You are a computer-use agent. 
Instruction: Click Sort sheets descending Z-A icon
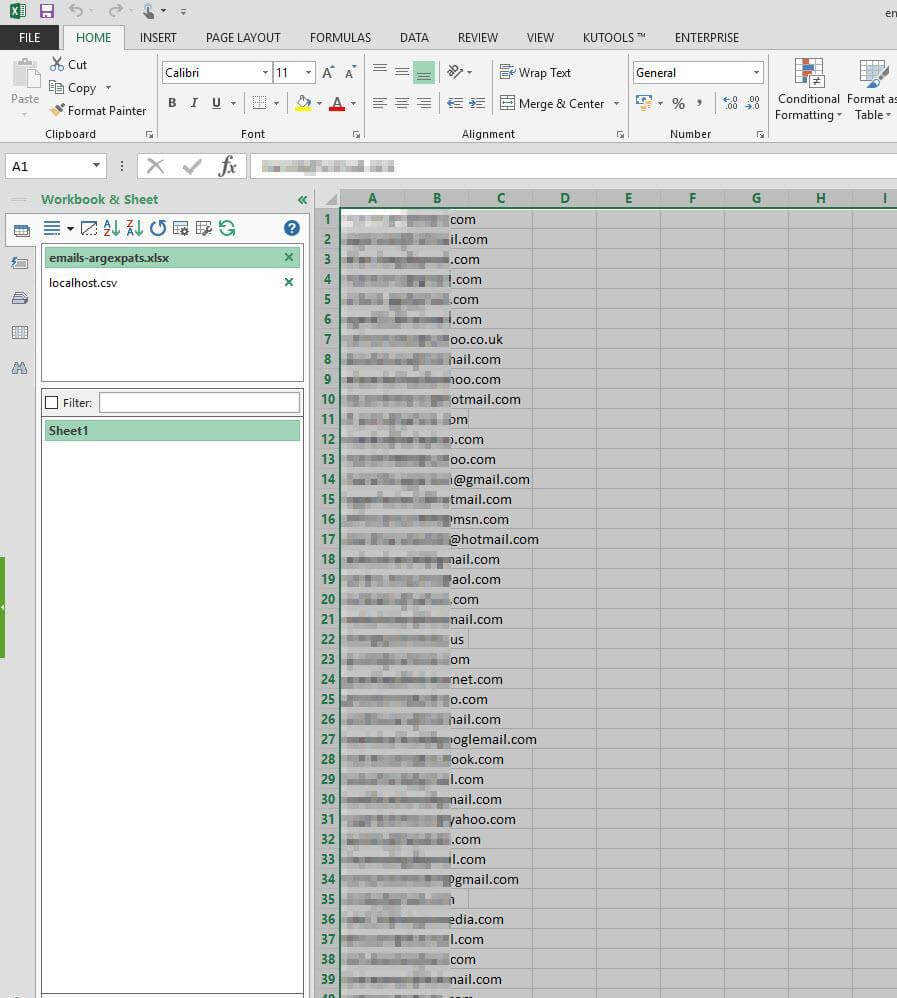pos(134,228)
